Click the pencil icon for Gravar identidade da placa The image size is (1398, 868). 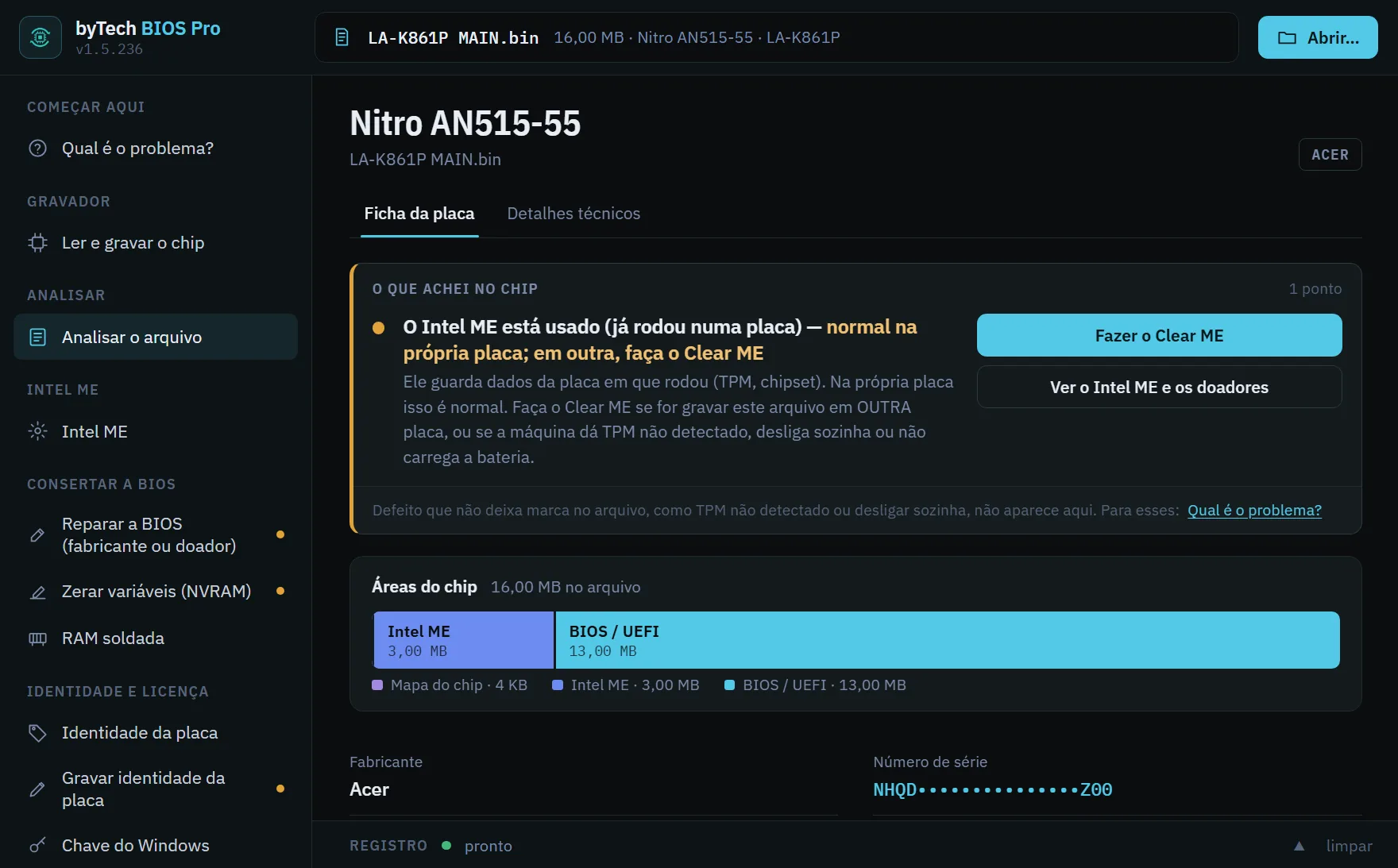pyautogui.click(x=37, y=789)
